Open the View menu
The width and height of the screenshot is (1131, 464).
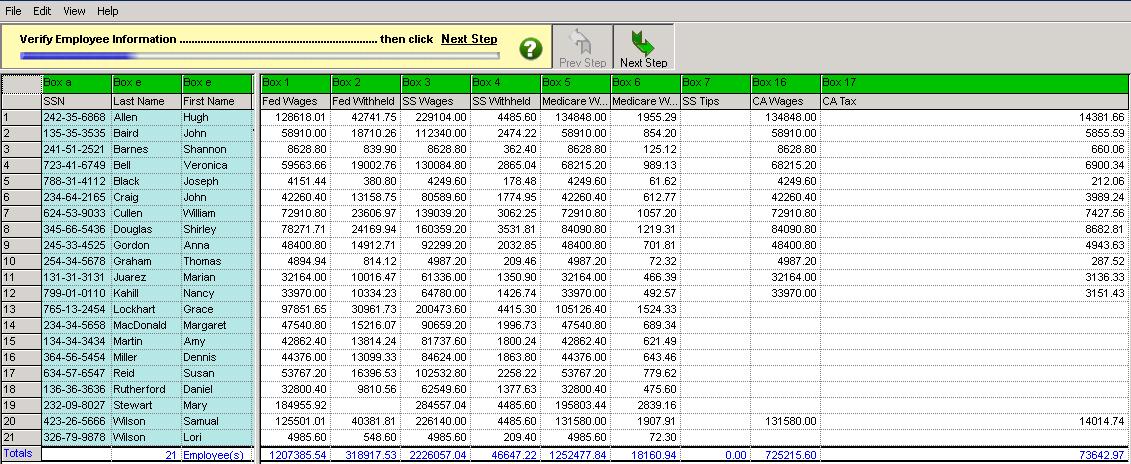pos(74,11)
